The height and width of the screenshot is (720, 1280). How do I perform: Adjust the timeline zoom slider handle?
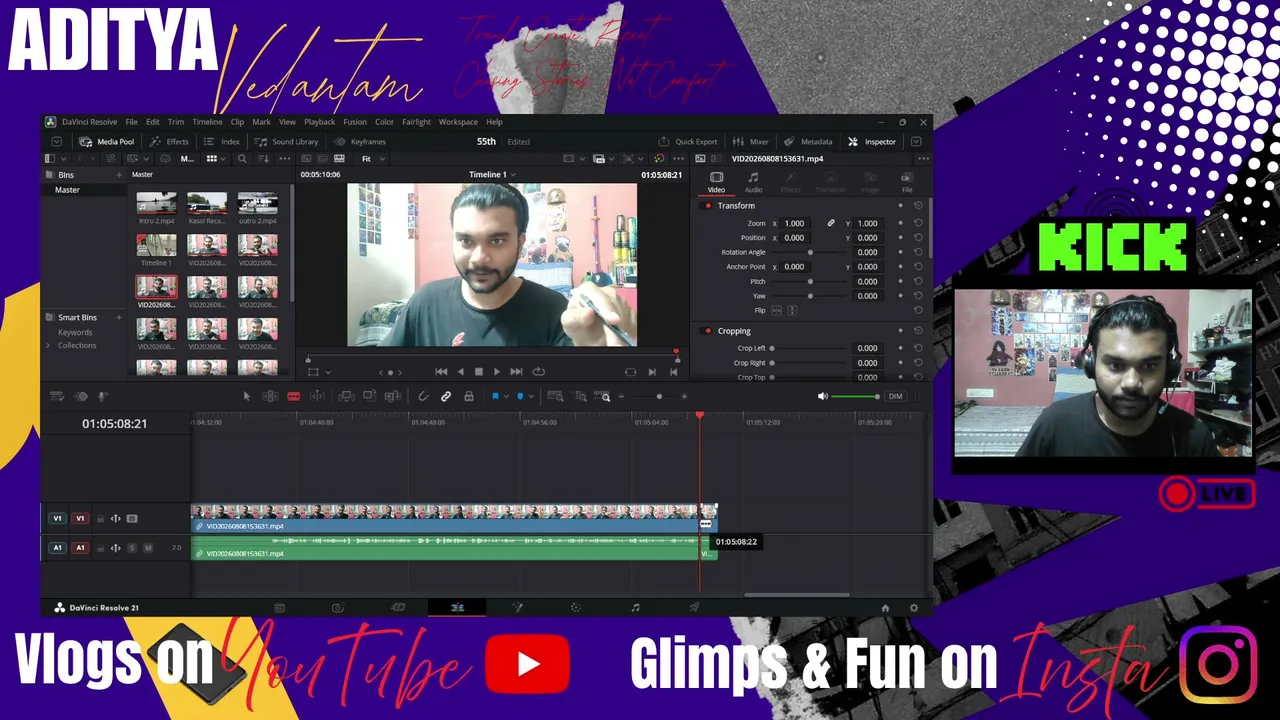coord(659,397)
